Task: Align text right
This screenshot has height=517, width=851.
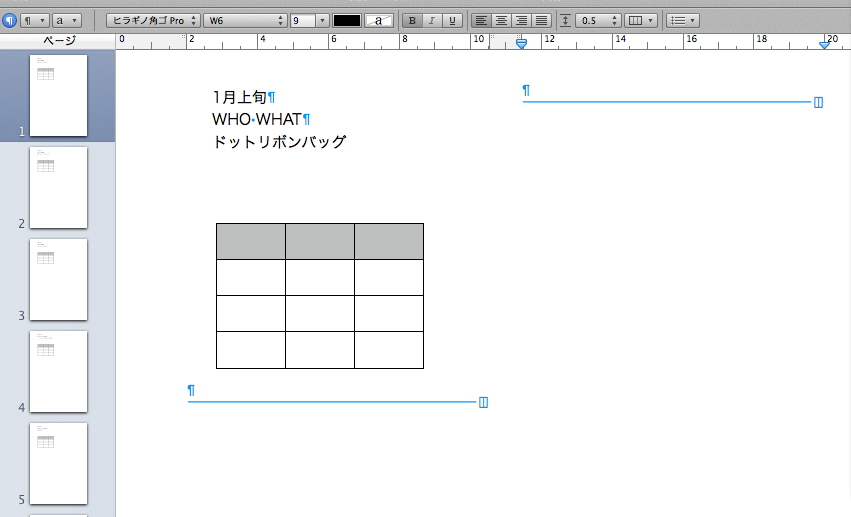Action: click(521, 21)
